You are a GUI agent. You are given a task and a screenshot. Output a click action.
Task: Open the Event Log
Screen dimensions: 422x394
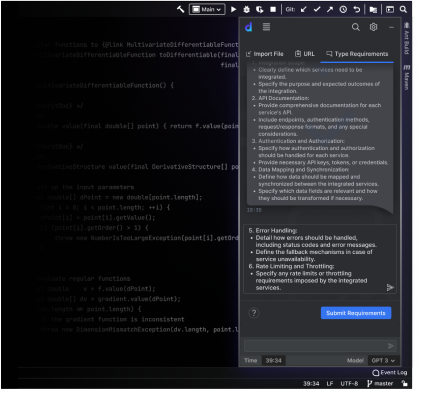point(390,373)
